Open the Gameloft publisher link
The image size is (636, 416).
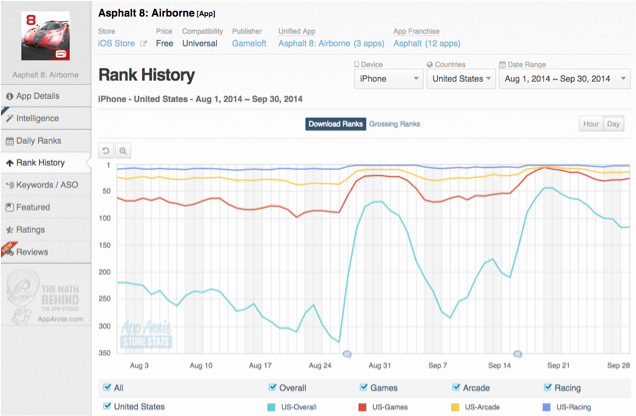tap(249, 43)
